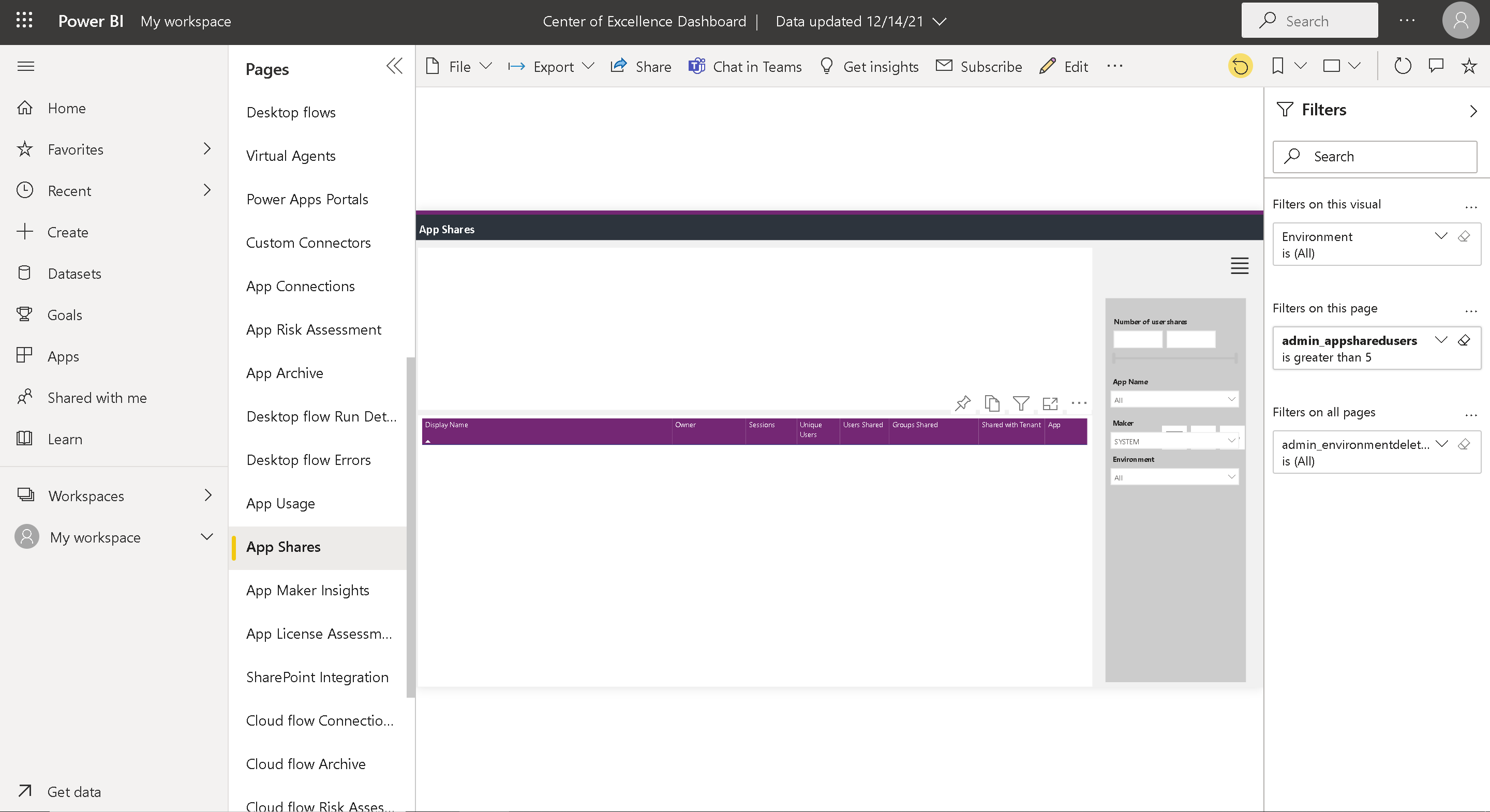Mark the report as favorite with the star
Screen dimensions: 1490x812
point(1469,66)
